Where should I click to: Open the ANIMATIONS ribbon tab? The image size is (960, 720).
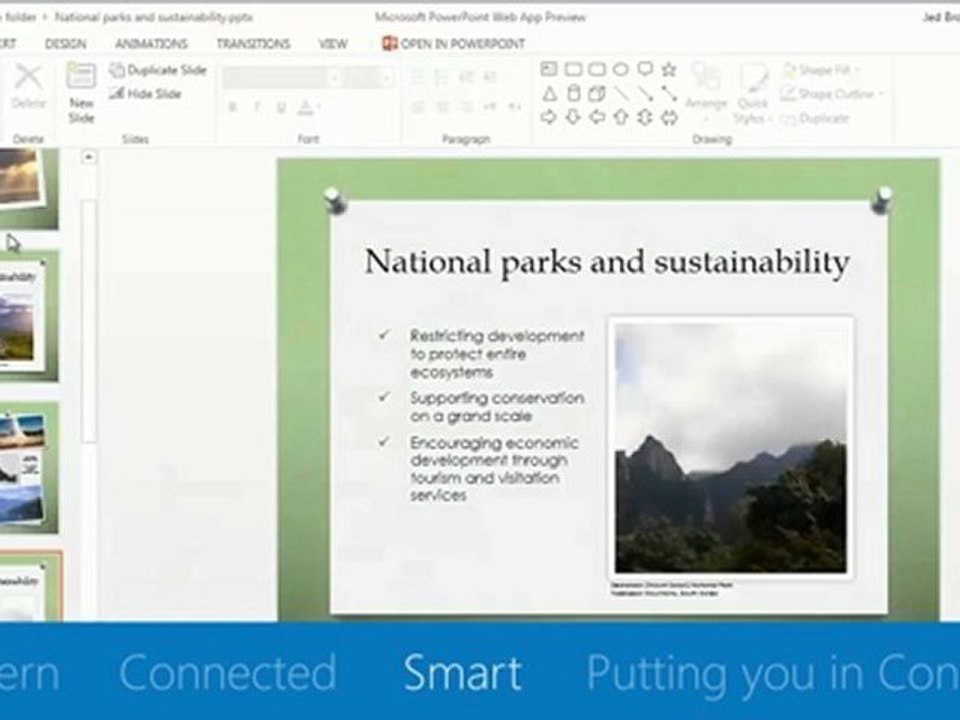point(151,43)
